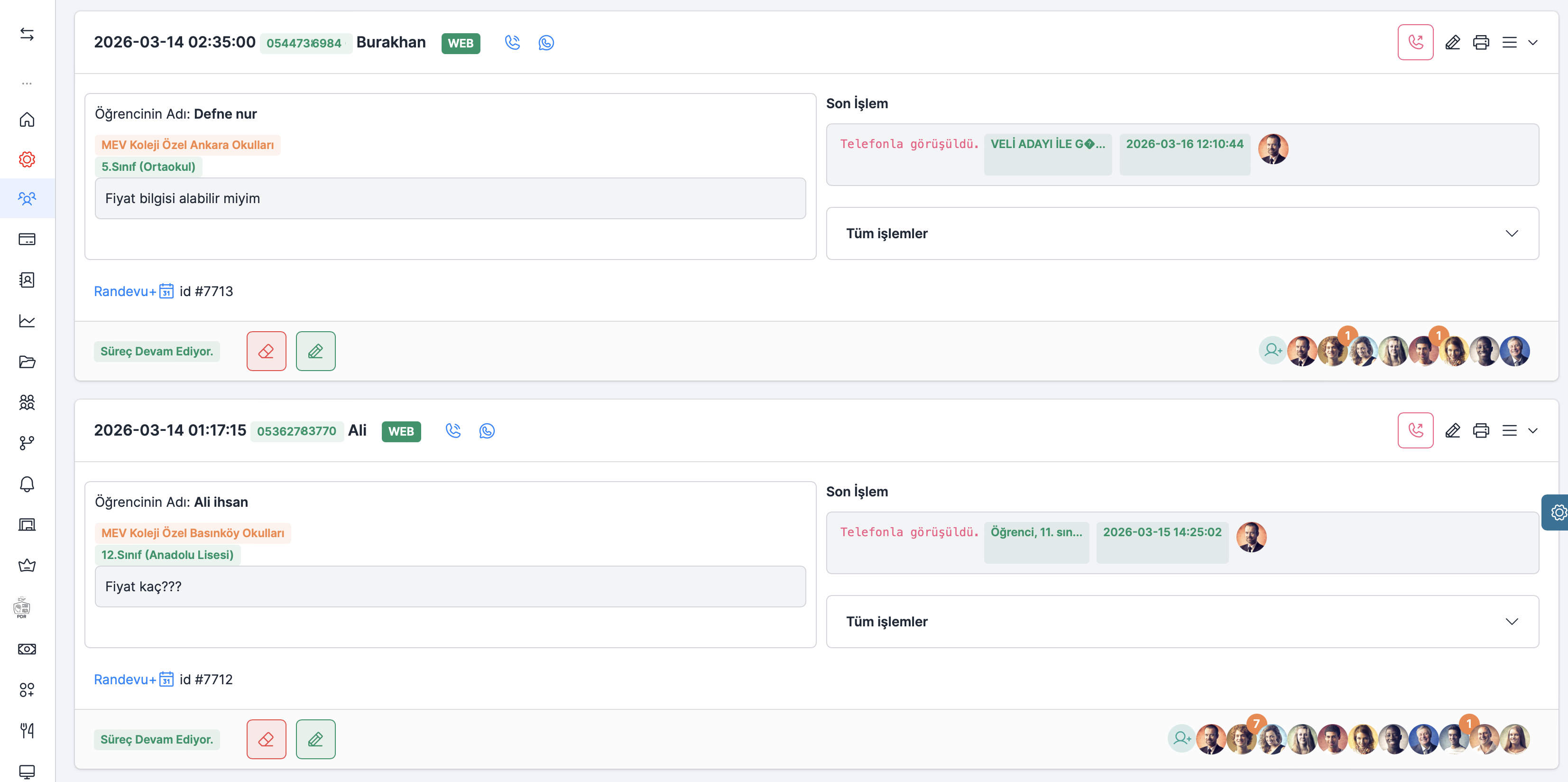Open the home icon in sidebar
The width and height of the screenshot is (1568, 782).
click(x=27, y=120)
